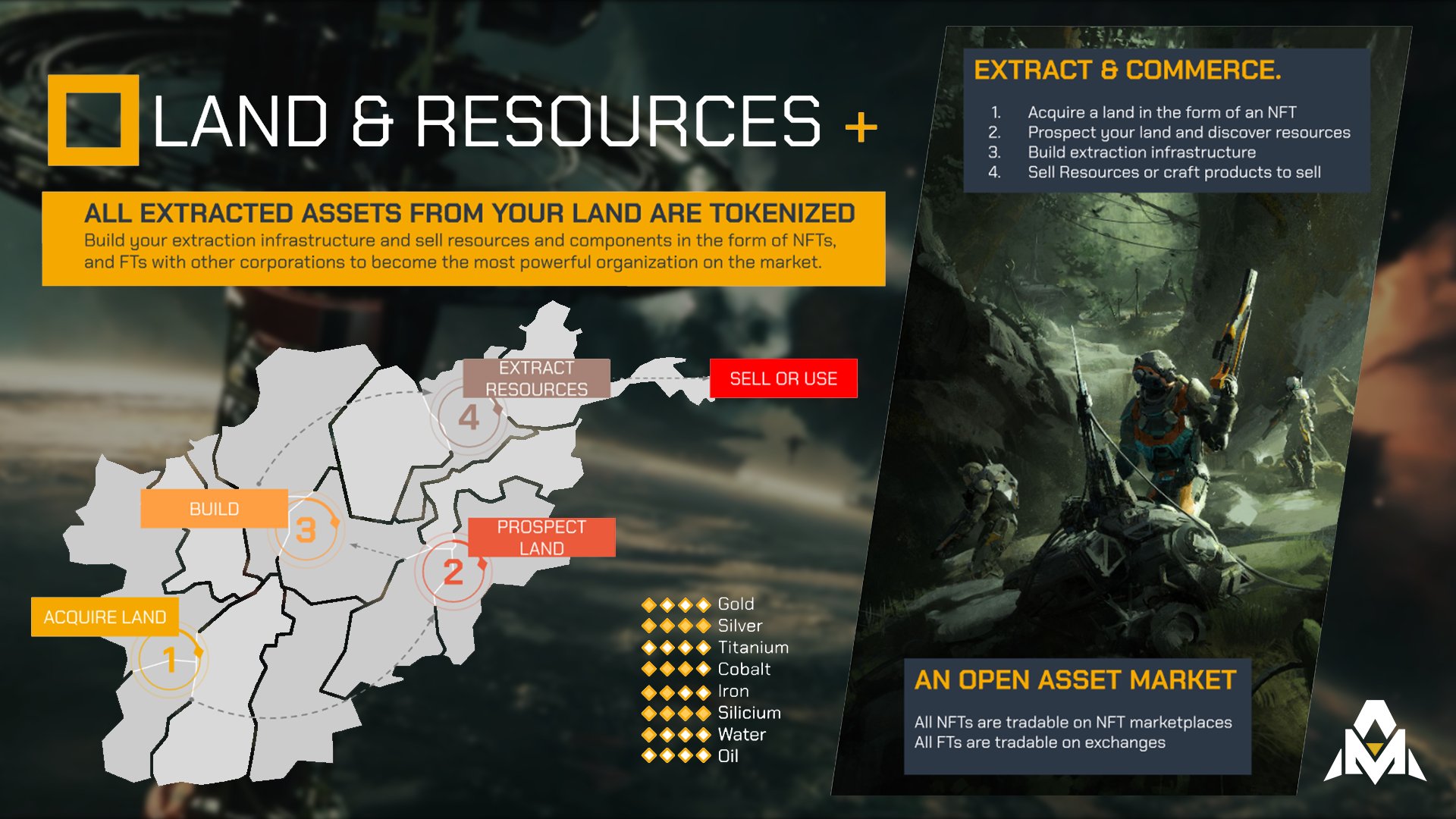Image resolution: width=1456 pixels, height=819 pixels.
Task: Click the orange plus sign after RESOURCES
Action: pyautogui.click(x=861, y=127)
